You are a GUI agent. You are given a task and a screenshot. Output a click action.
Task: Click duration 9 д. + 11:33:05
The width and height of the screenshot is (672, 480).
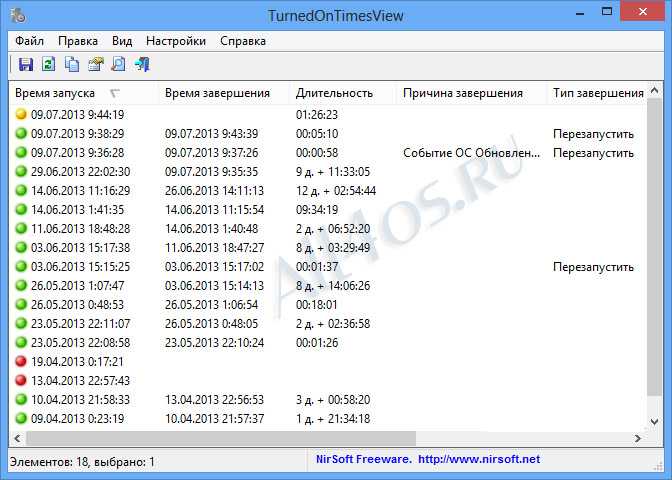333,171
